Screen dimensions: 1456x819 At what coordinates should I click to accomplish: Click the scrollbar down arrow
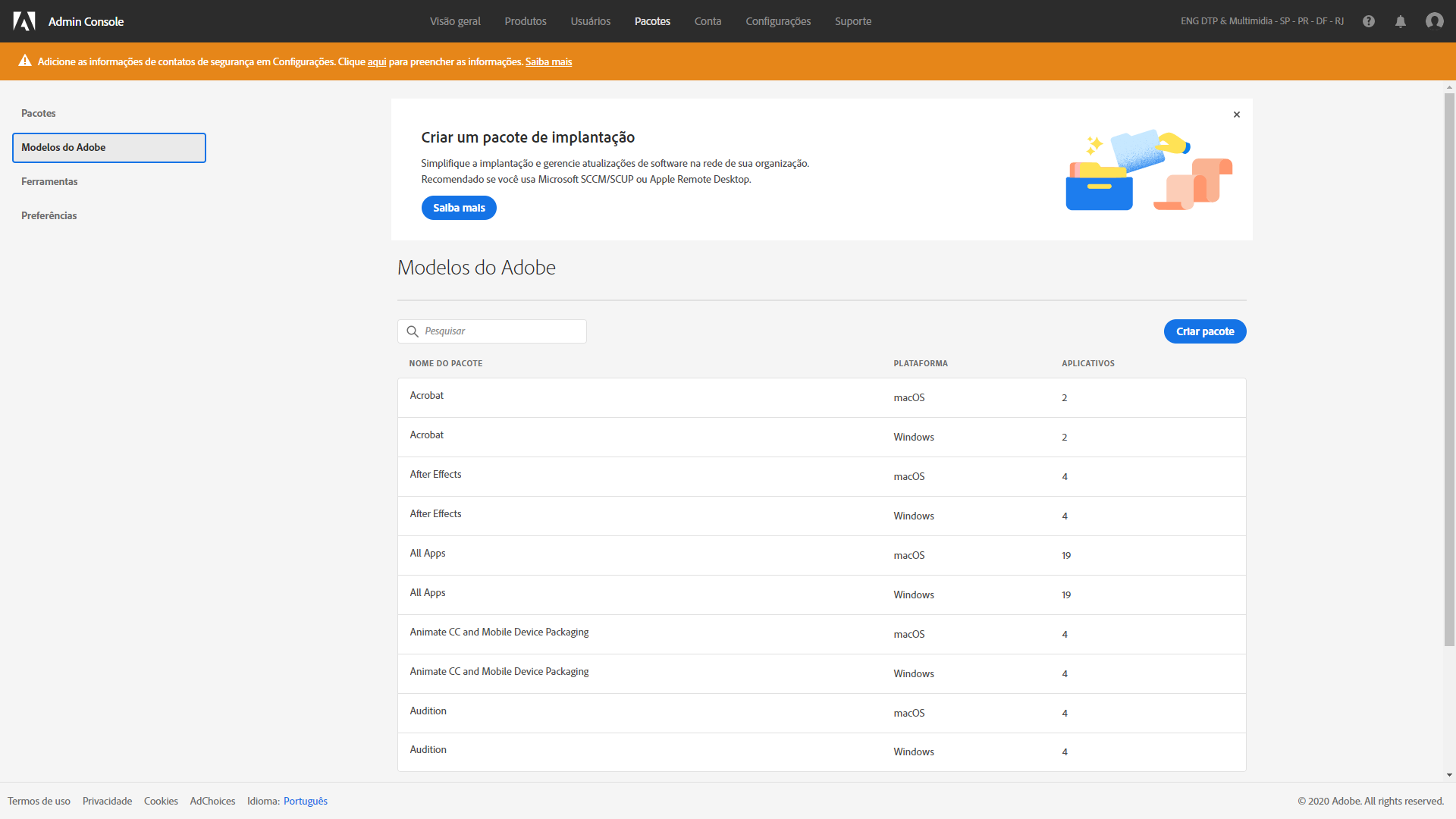point(1449,775)
